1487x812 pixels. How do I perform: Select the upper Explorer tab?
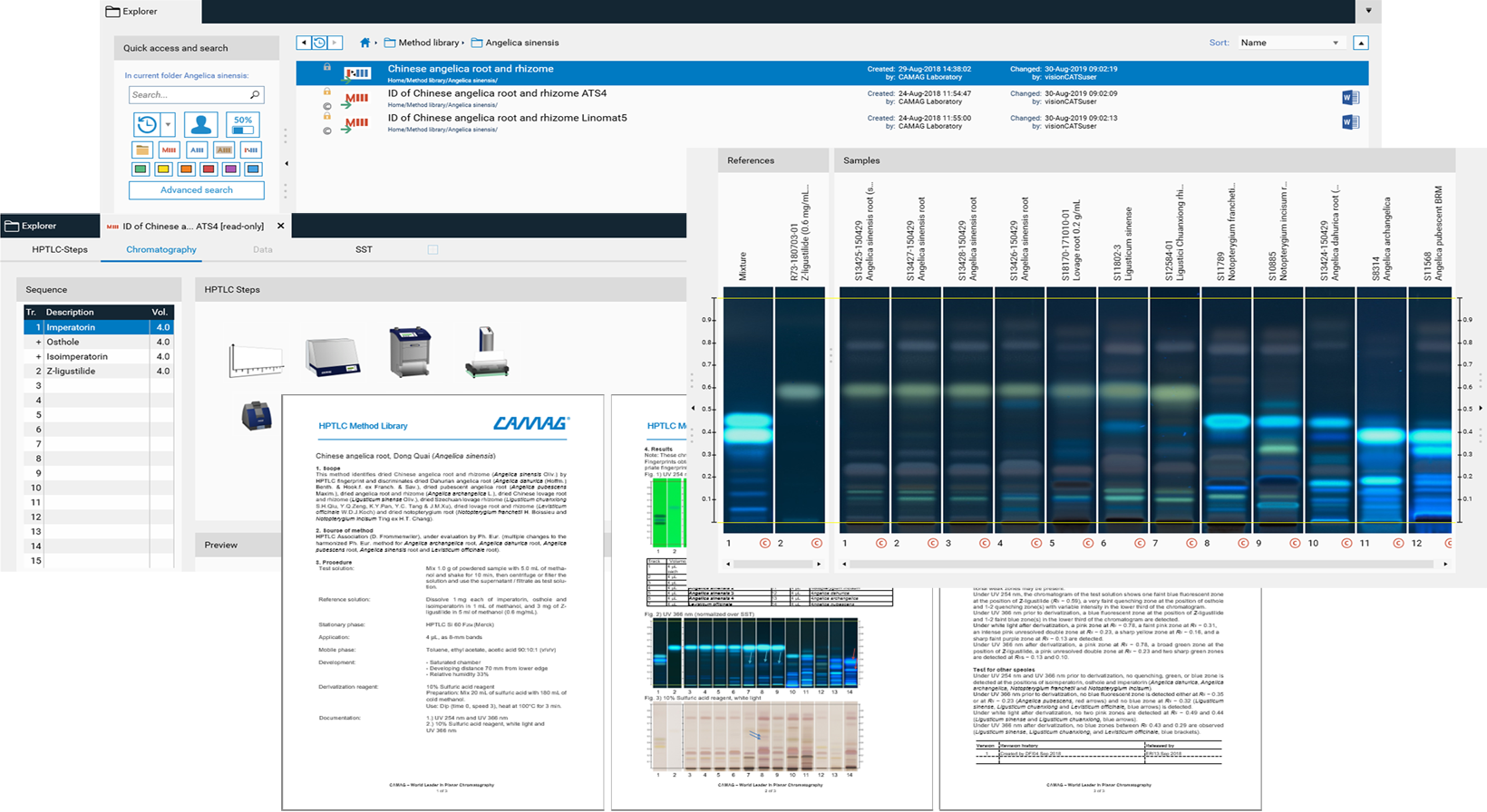click(151, 12)
